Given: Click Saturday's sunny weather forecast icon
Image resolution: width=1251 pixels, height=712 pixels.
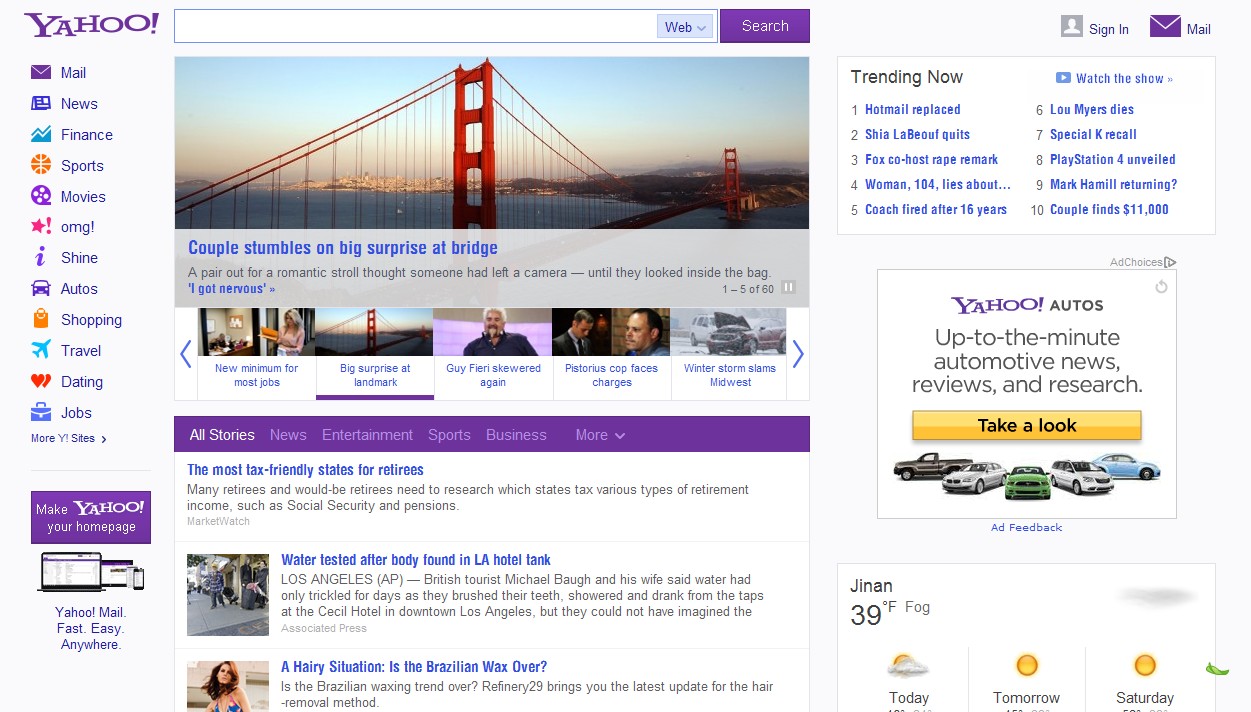Looking at the screenshot, I should point(1145,665).
